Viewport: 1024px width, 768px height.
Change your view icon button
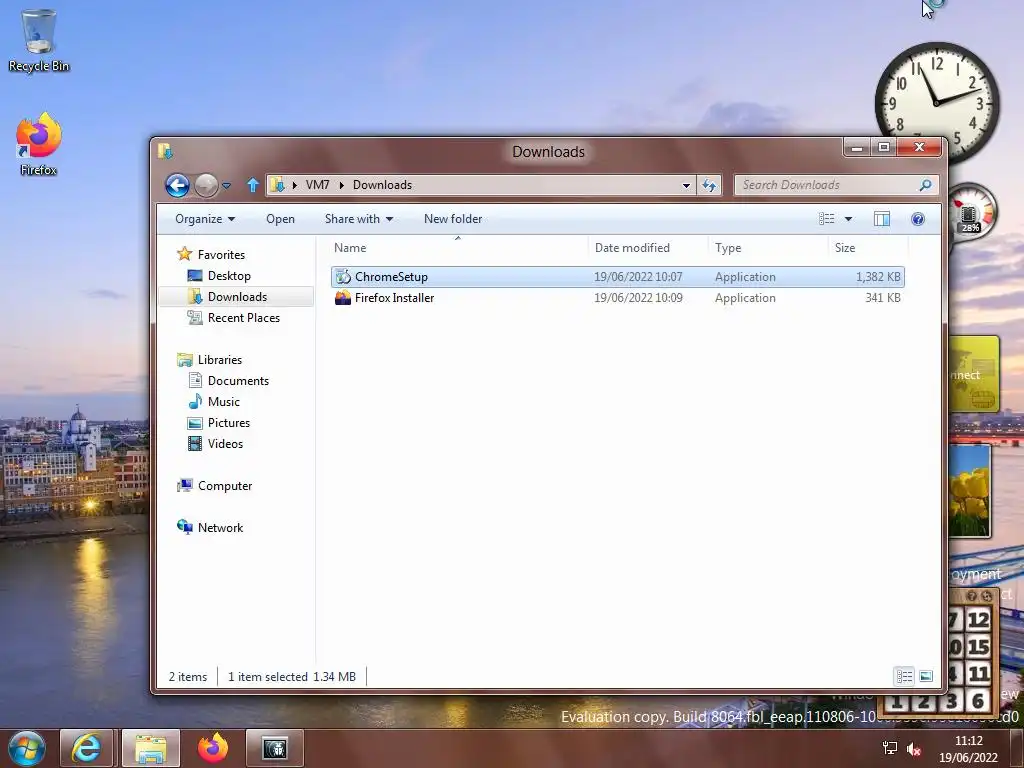tap(827, 219)
